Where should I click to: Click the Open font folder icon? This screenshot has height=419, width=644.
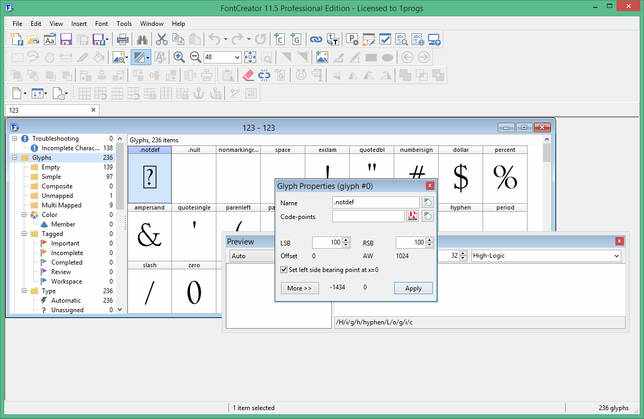[33, 40]
